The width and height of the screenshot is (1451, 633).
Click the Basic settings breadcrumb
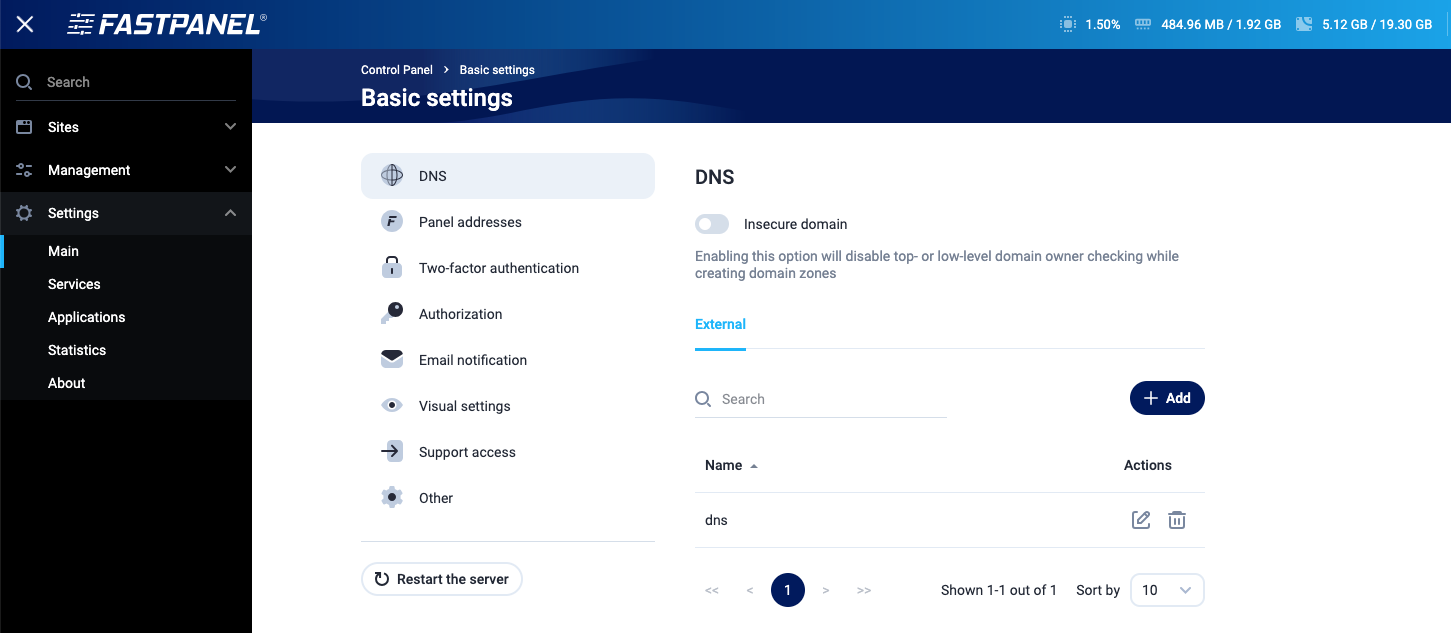pos(497,70)
